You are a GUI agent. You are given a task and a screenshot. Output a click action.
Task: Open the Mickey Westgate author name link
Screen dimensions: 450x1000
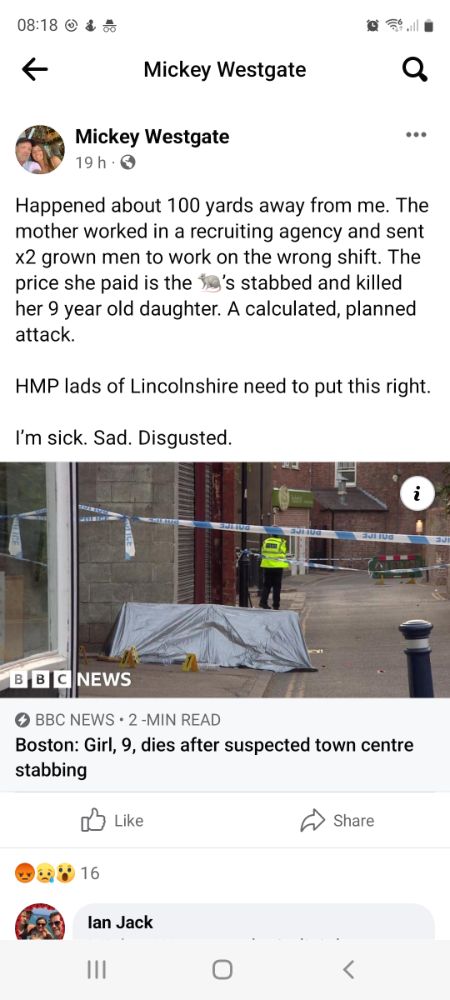[x=152, y=136]
